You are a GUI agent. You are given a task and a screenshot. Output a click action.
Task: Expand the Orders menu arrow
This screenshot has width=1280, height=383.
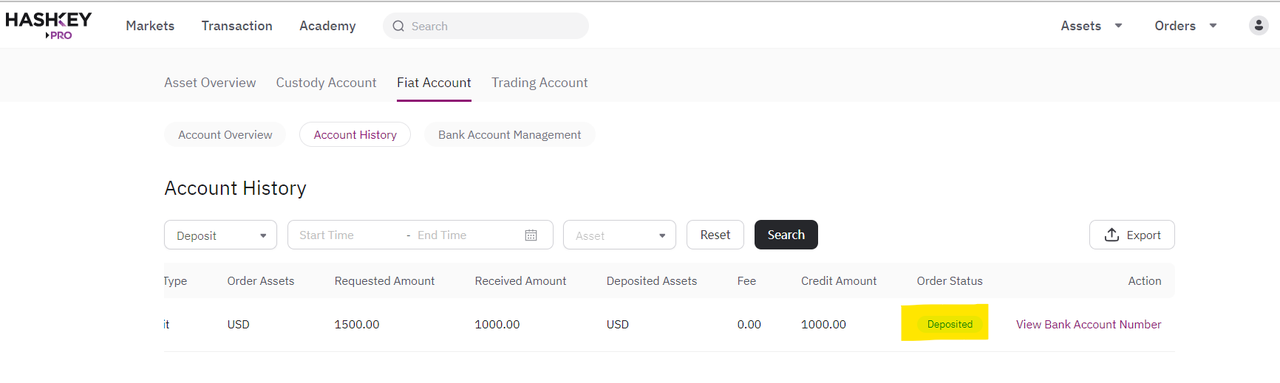pos(1213,26)
